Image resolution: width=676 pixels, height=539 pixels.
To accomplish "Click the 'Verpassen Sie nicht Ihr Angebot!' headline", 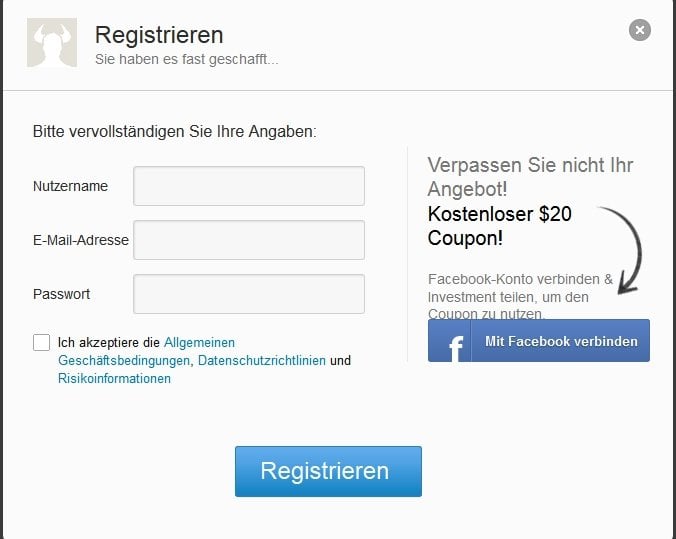I will pyautogui.click(x=530, y=177).
